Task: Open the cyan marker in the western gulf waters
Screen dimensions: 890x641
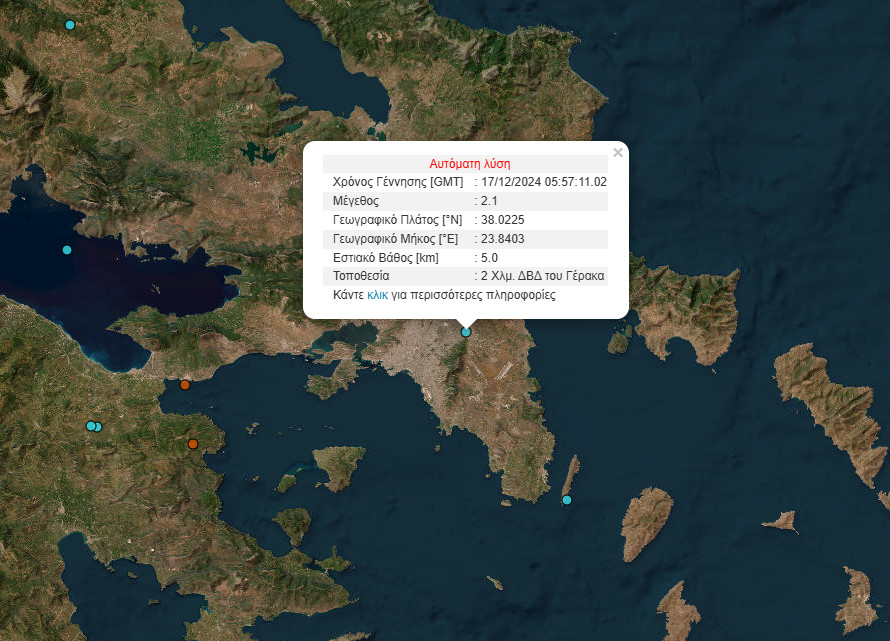Action: pos(67,250)
